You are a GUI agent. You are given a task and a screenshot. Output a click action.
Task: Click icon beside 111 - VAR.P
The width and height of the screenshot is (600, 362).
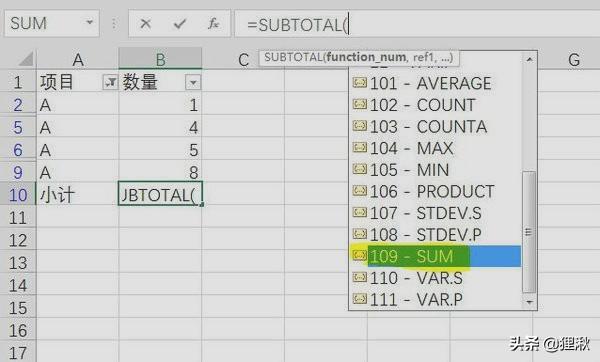[x=359, y=298]
